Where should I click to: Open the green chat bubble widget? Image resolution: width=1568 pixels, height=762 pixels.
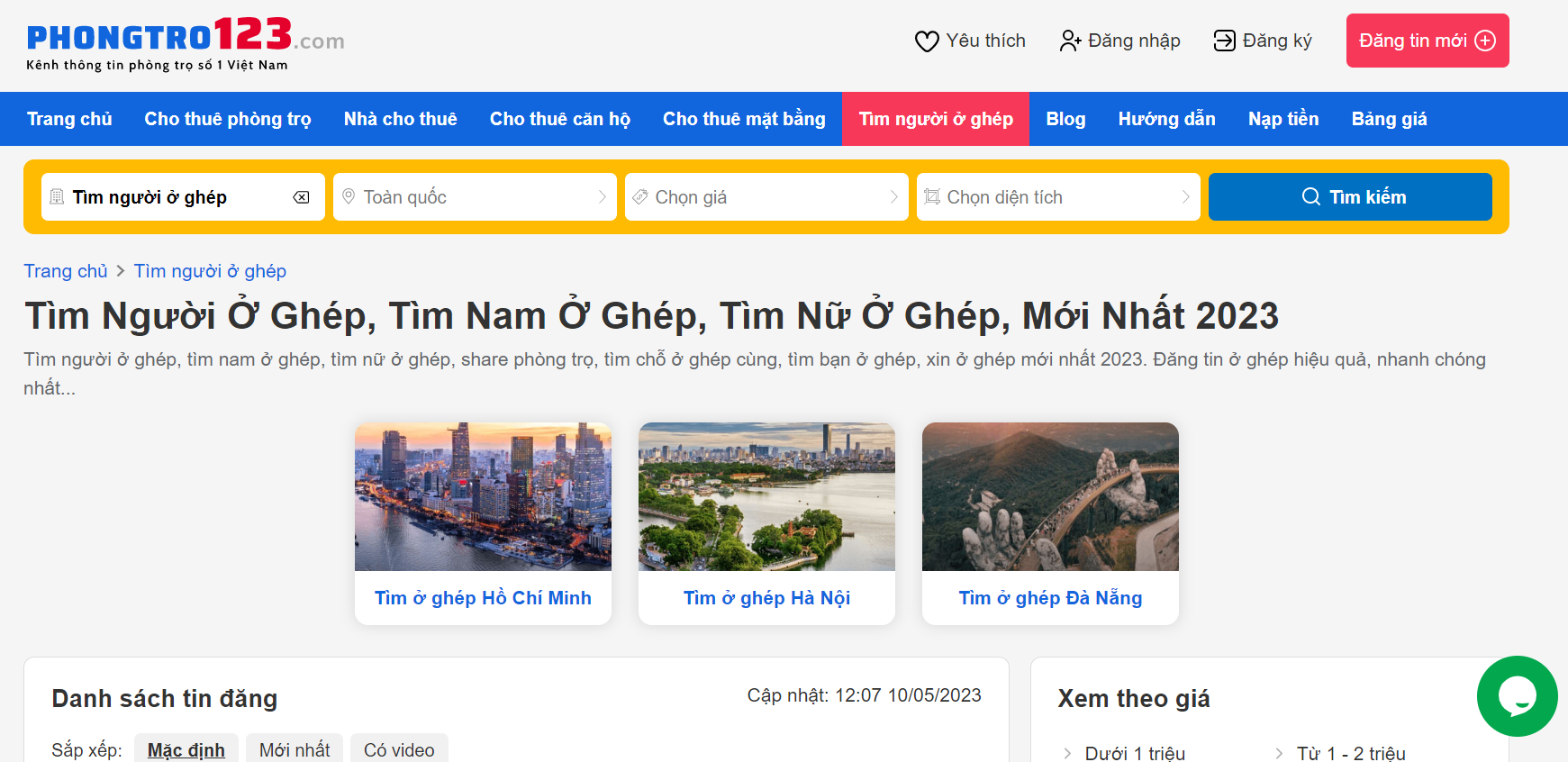pos(1517,696)
